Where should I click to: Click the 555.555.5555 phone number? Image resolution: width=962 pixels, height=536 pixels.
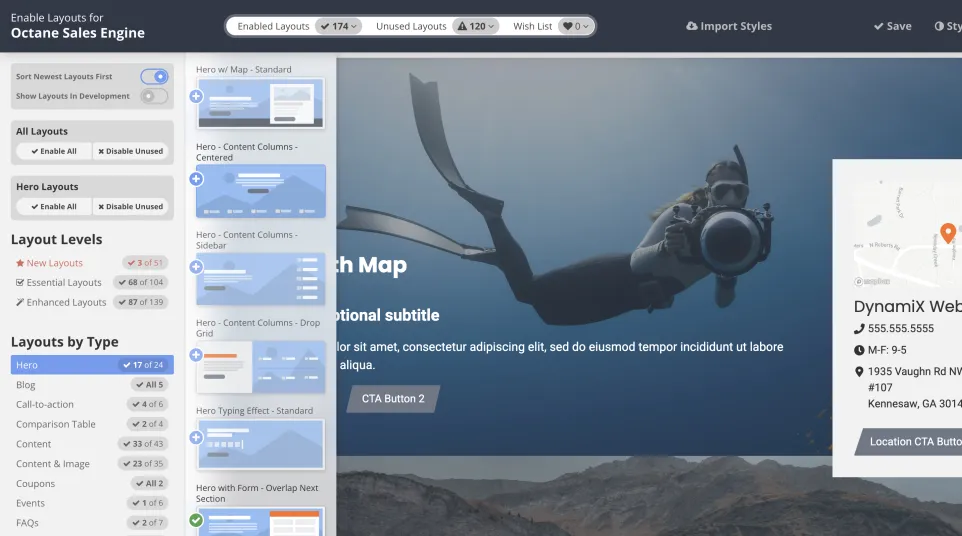pos(901,329)
